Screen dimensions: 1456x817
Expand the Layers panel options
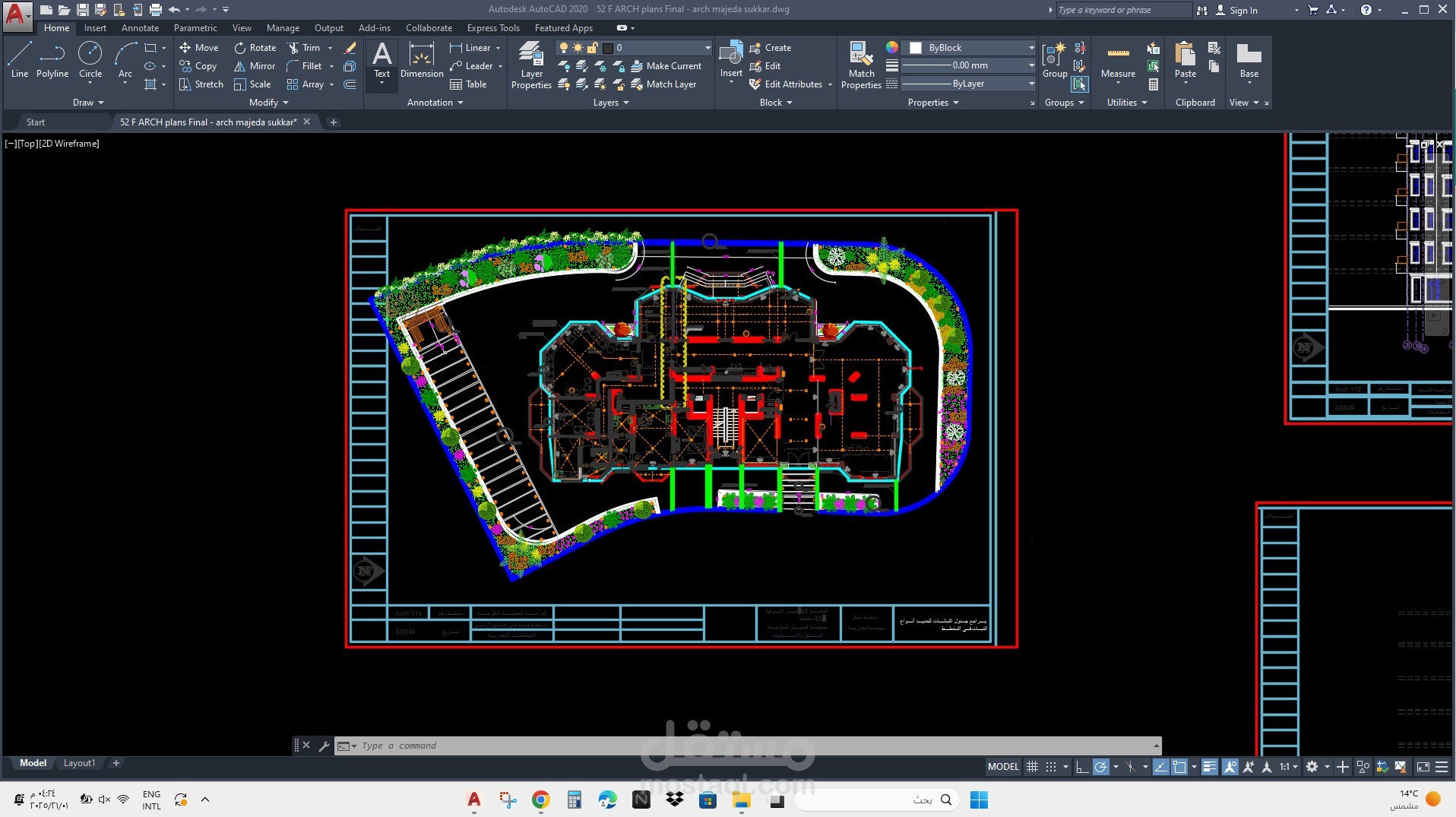[x=611, y=103]
